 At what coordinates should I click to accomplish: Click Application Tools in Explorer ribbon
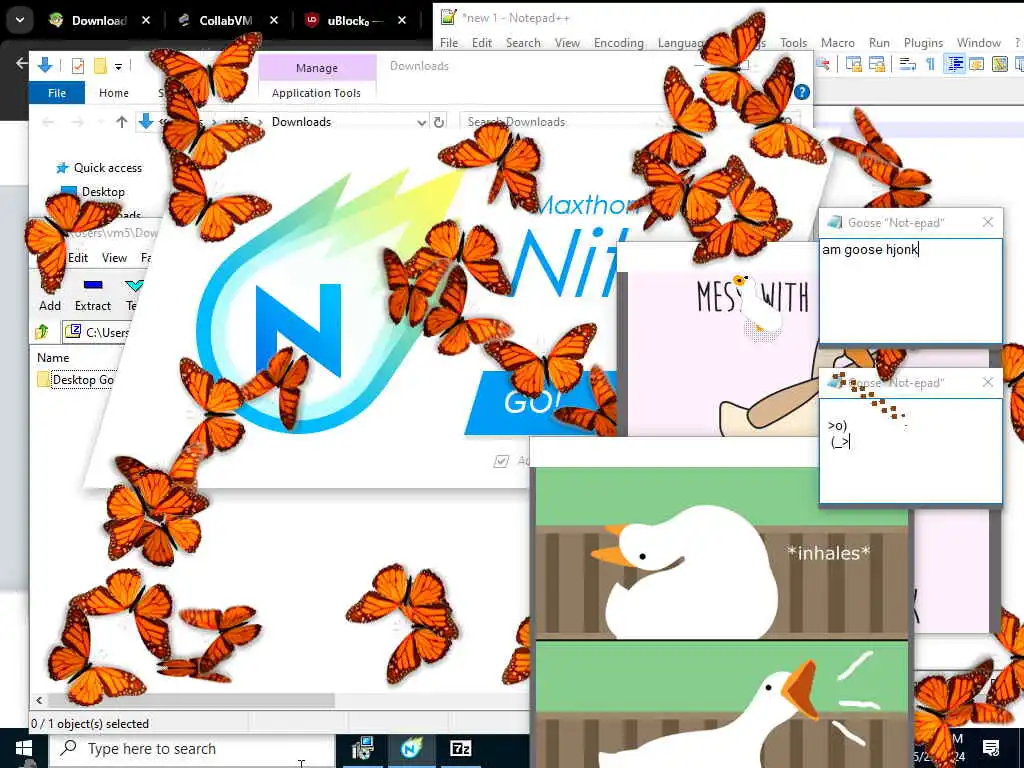tap(316, 93)
